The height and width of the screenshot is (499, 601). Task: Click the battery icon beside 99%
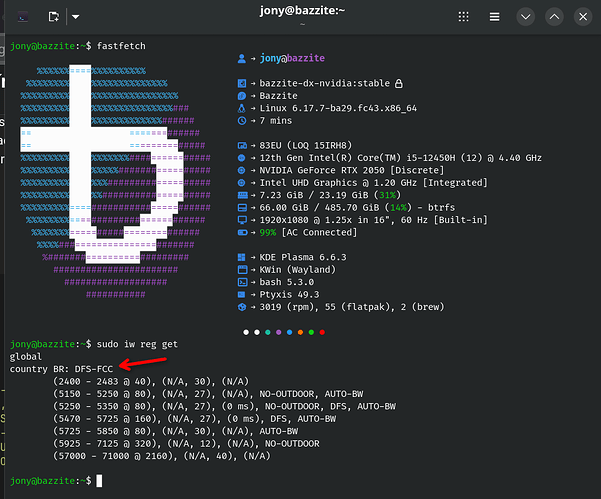[x=242, y=231]
